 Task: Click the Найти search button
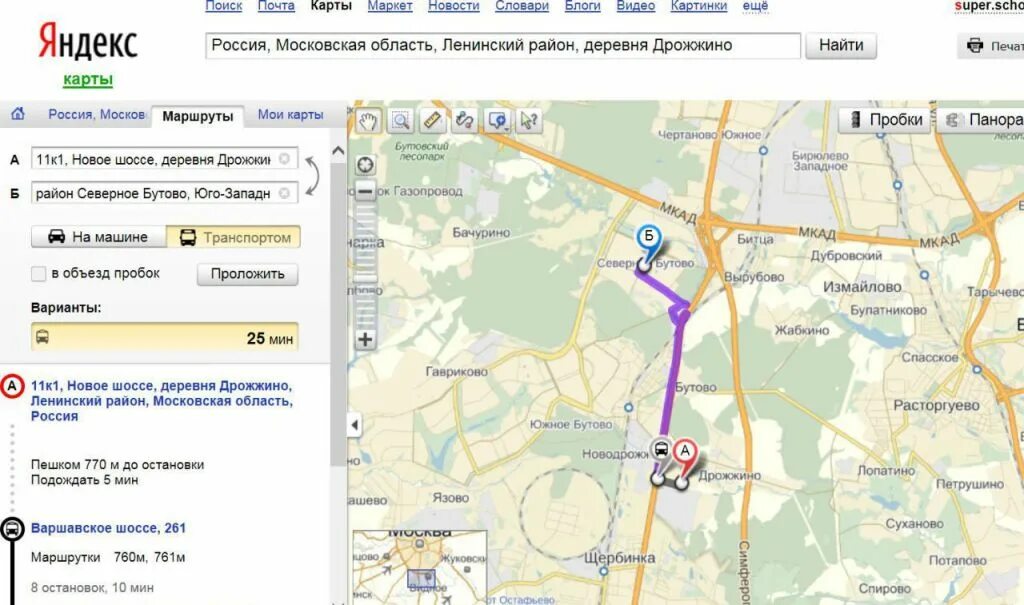pyautogui.click(x=841, y=45)
